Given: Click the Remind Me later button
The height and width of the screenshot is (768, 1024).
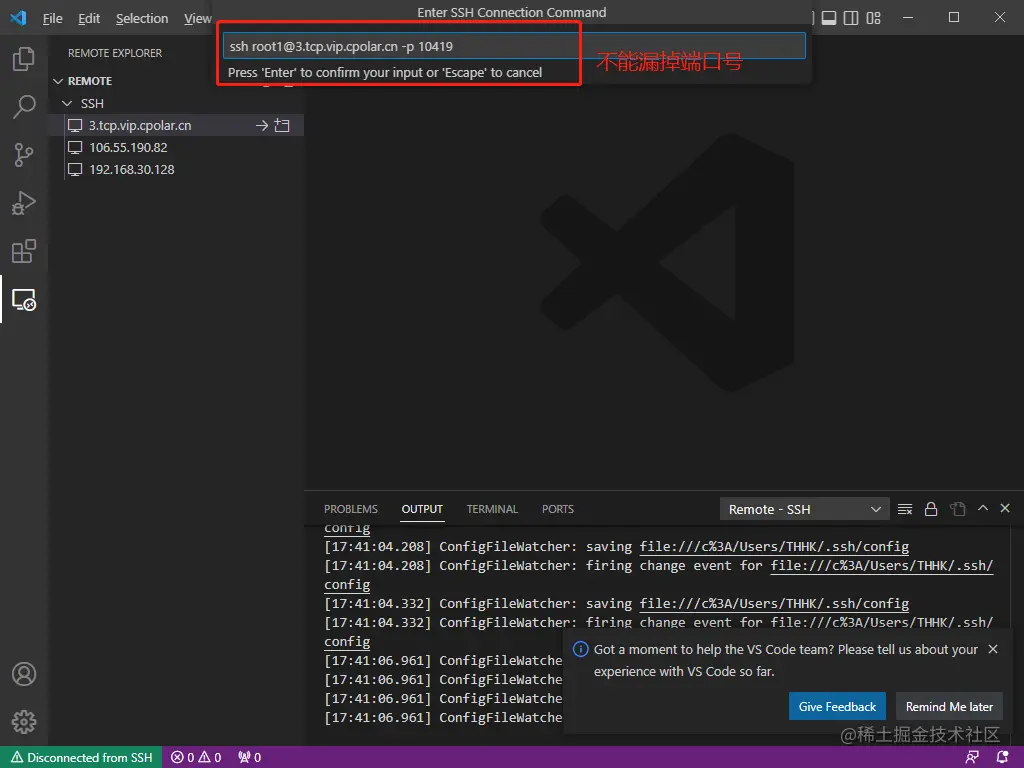Looking at the screenshot, I should [949, 707].
